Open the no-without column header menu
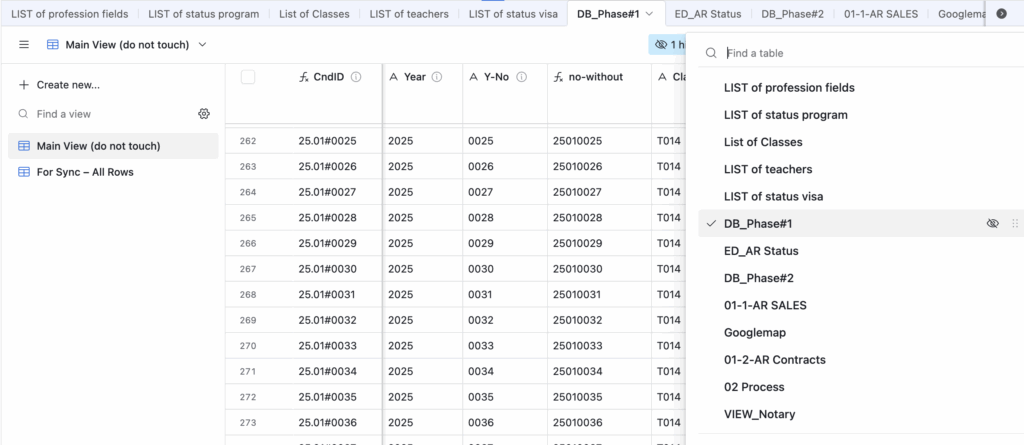Viewport: 1024px width, 445px height. 596,77
